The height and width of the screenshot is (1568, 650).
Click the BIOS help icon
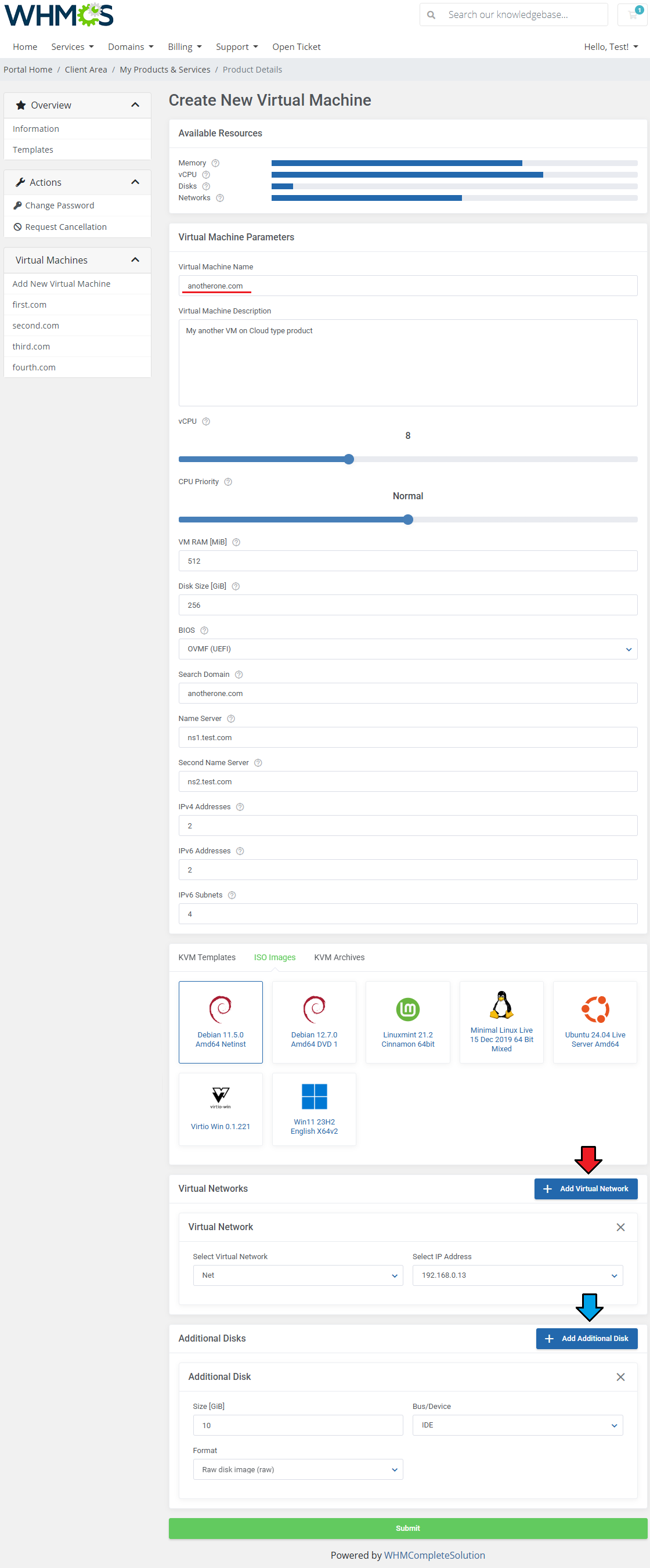coord(204,630)
